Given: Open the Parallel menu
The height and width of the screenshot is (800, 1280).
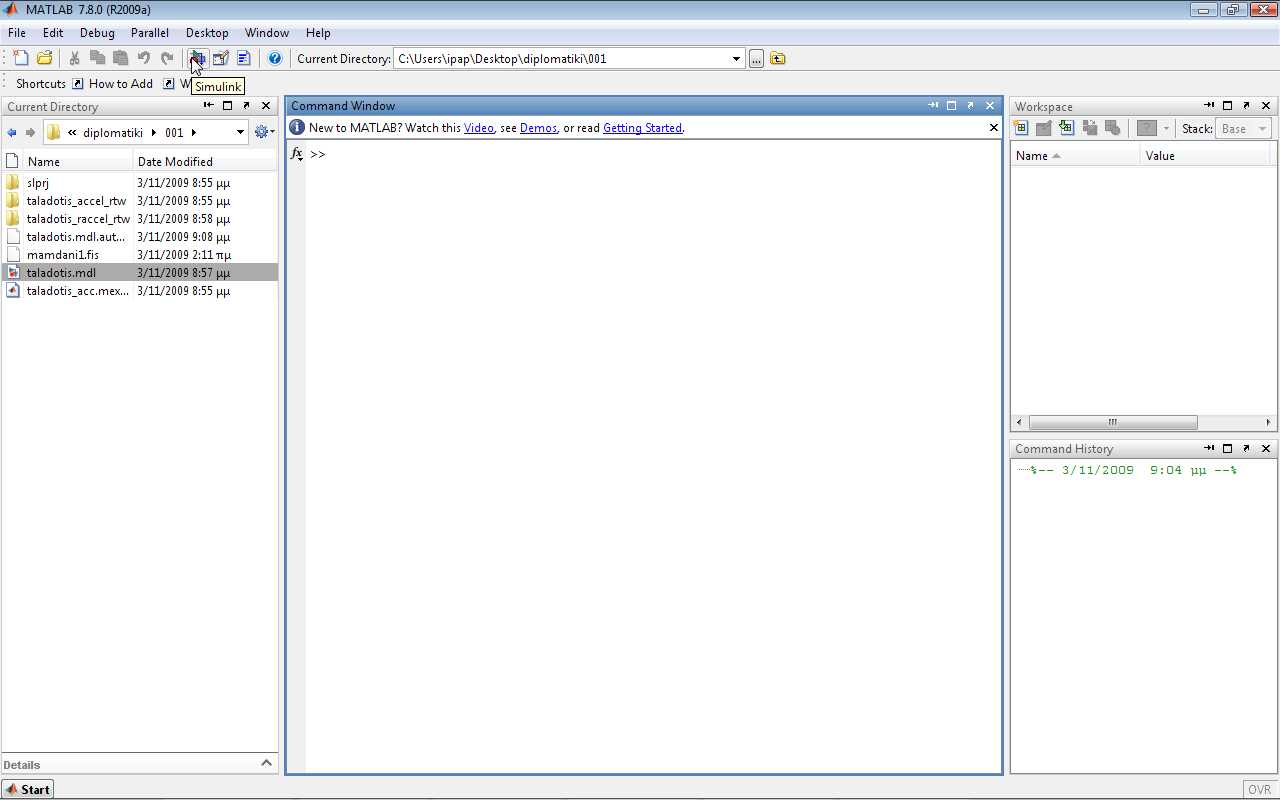Looking at the screenshot, I should 150,33.
